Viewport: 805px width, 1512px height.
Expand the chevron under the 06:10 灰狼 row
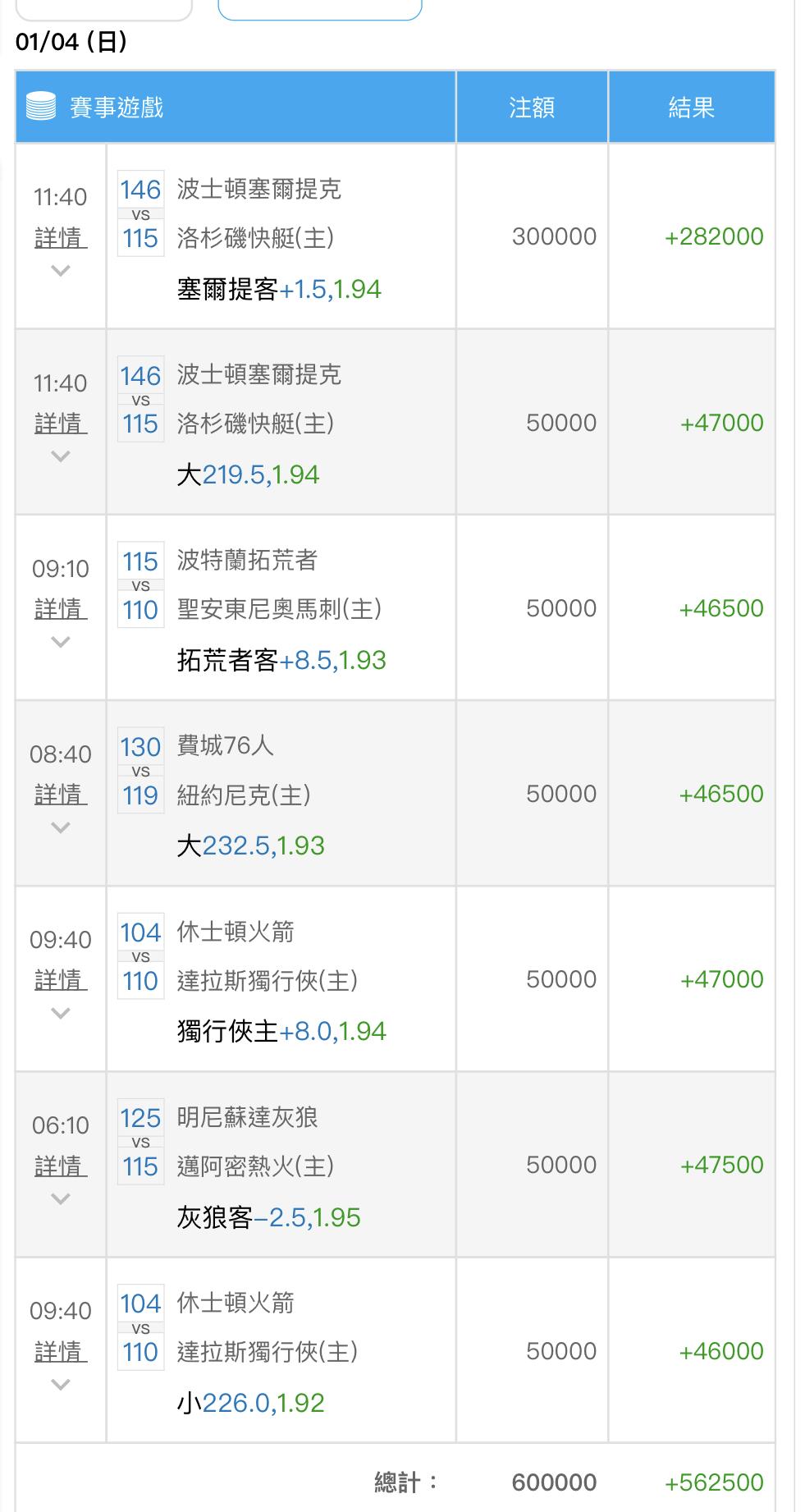[61, 1198]
